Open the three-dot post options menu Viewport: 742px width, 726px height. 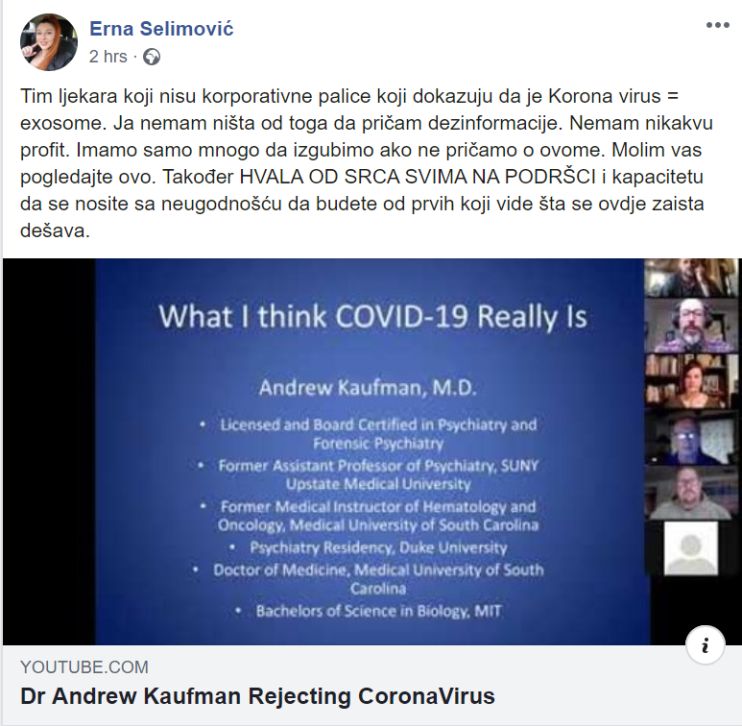click(717, 26)
